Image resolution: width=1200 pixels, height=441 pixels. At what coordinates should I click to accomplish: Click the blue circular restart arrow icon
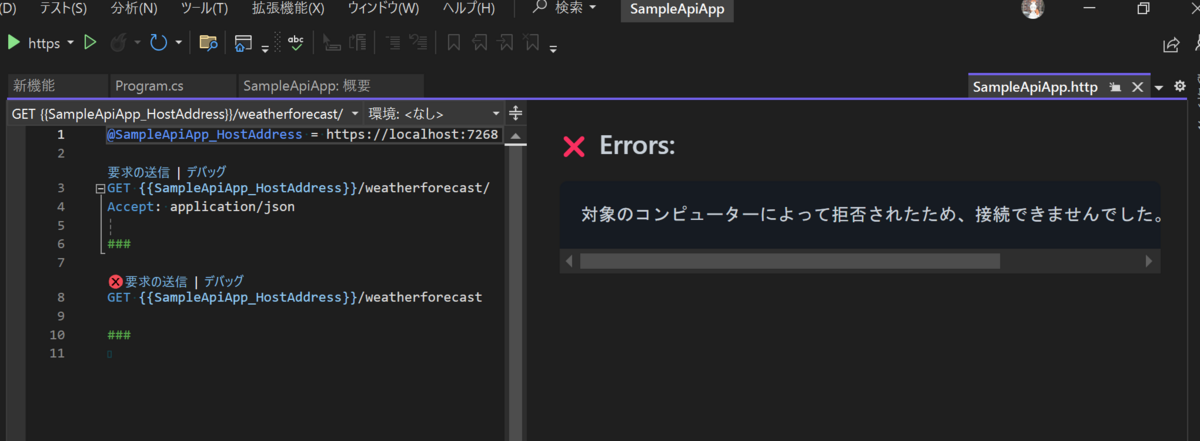(x=158, y=43)
